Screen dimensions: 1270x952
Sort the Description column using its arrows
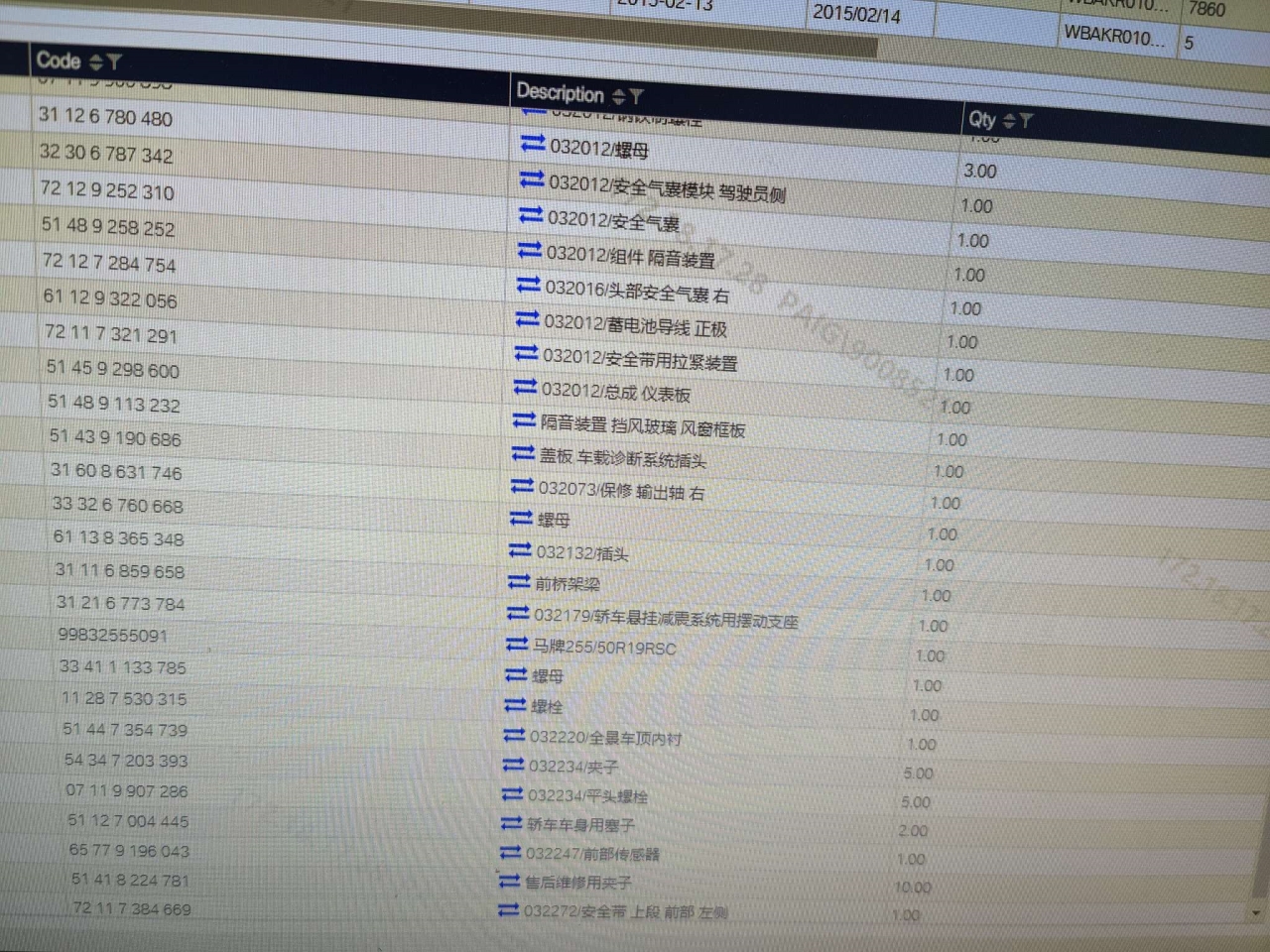619,96
